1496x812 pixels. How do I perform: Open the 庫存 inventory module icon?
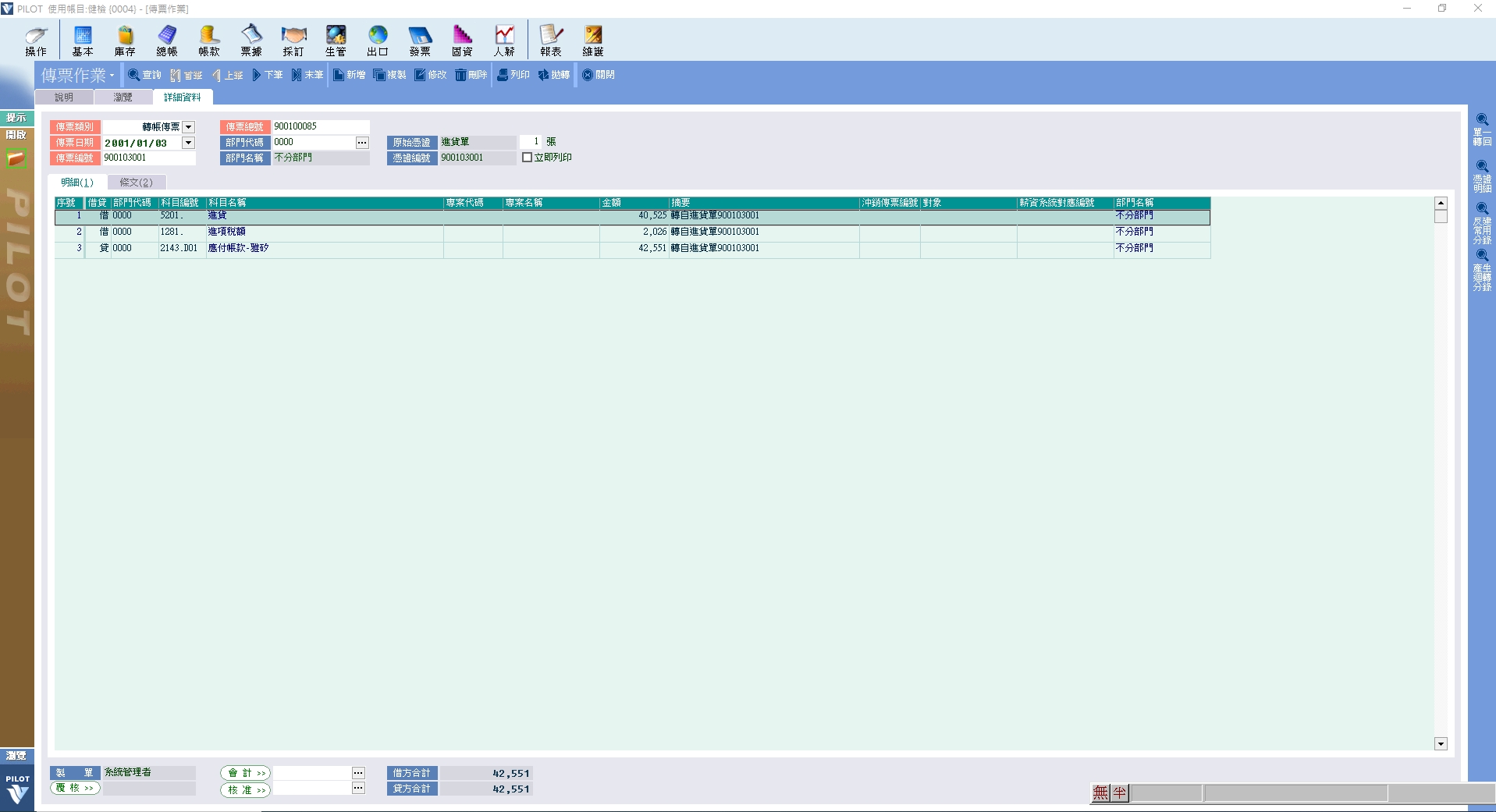(125, 41)
